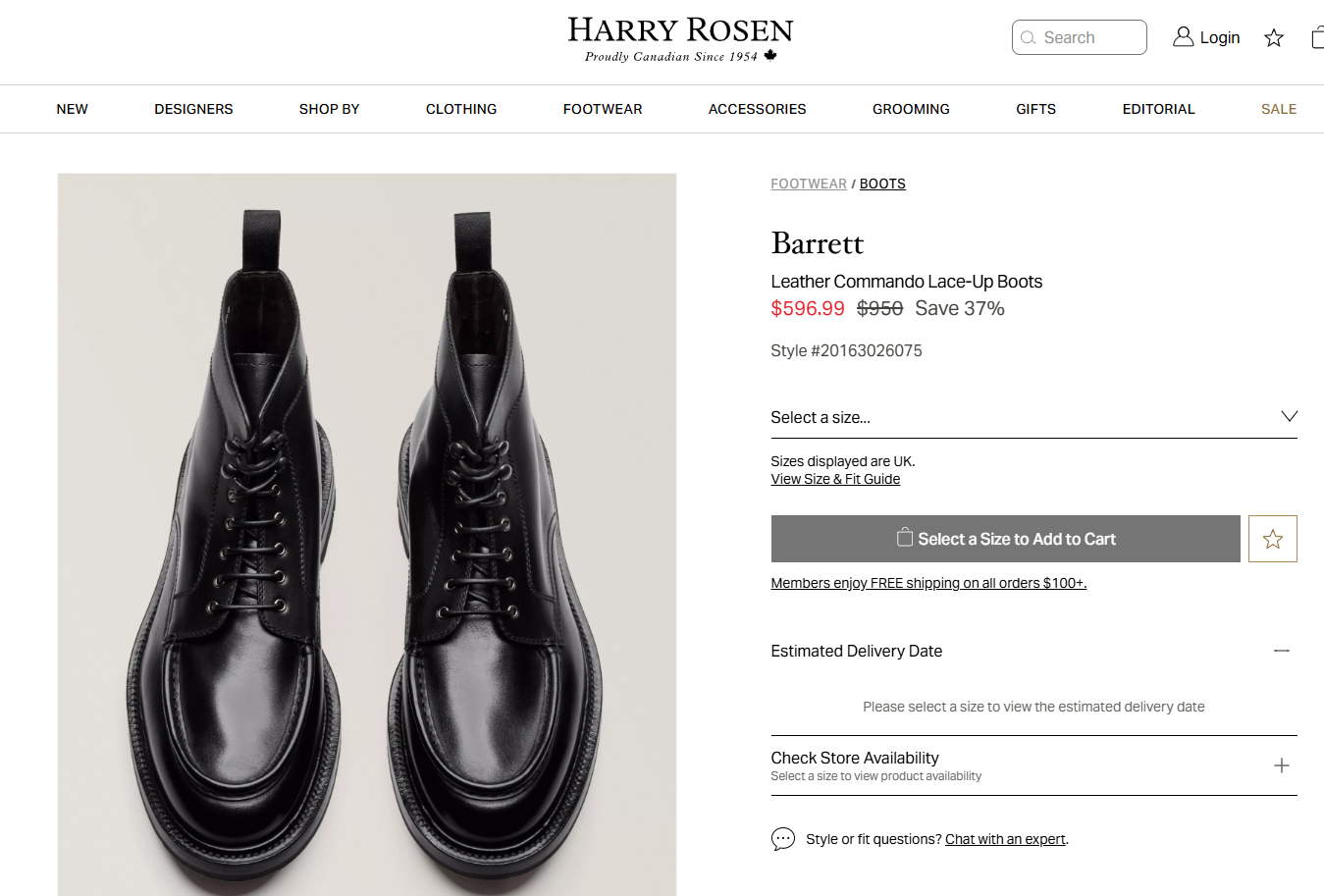This screenshot has width=1324, height=896.
Task: Open the NEW menu
Action: pyautogui.click(x=73, y=109)
